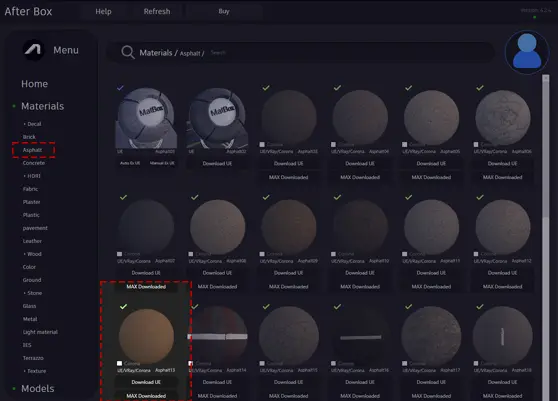
Task: Select the orange Asphalt13 material sphere
Action: click(146, 336)
